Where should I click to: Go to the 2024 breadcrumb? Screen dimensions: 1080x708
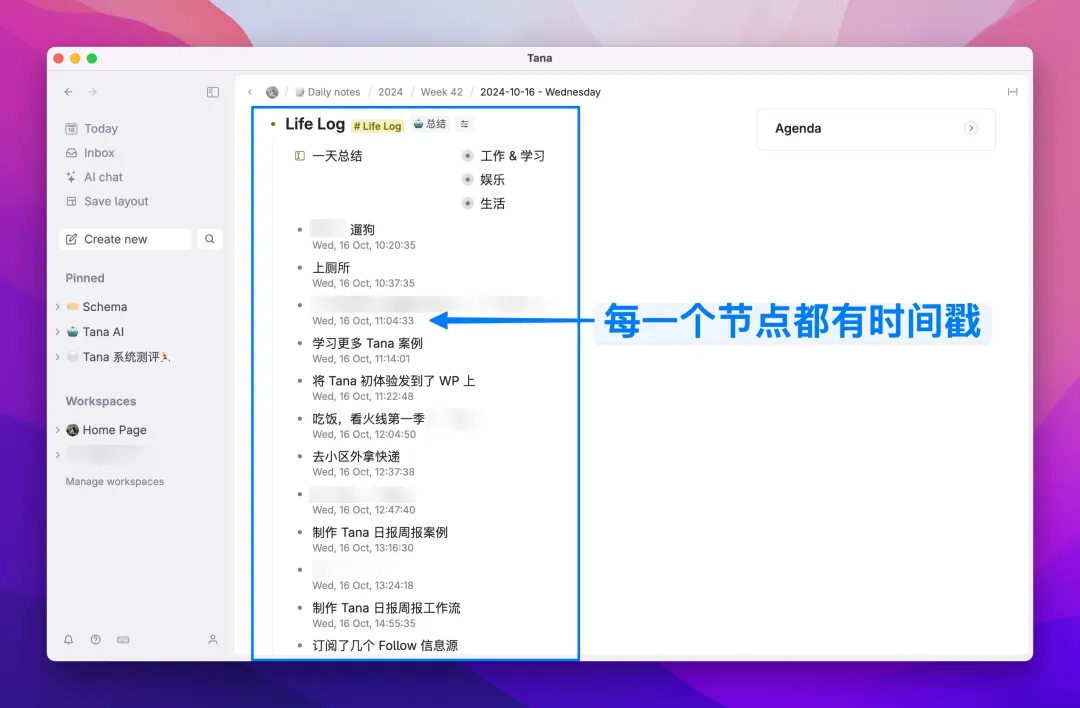391,92
